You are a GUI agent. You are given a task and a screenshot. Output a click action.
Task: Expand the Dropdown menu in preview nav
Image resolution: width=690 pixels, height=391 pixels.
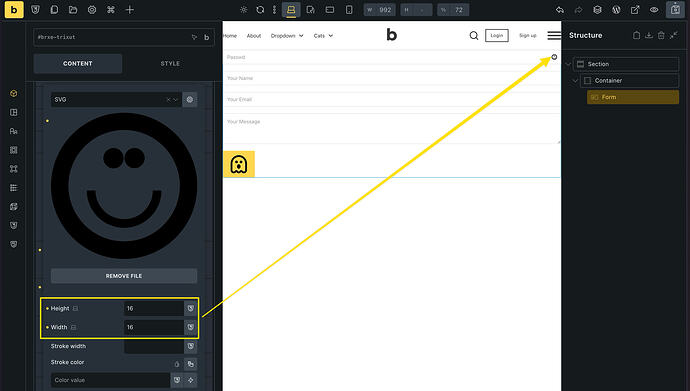point(287,36)
